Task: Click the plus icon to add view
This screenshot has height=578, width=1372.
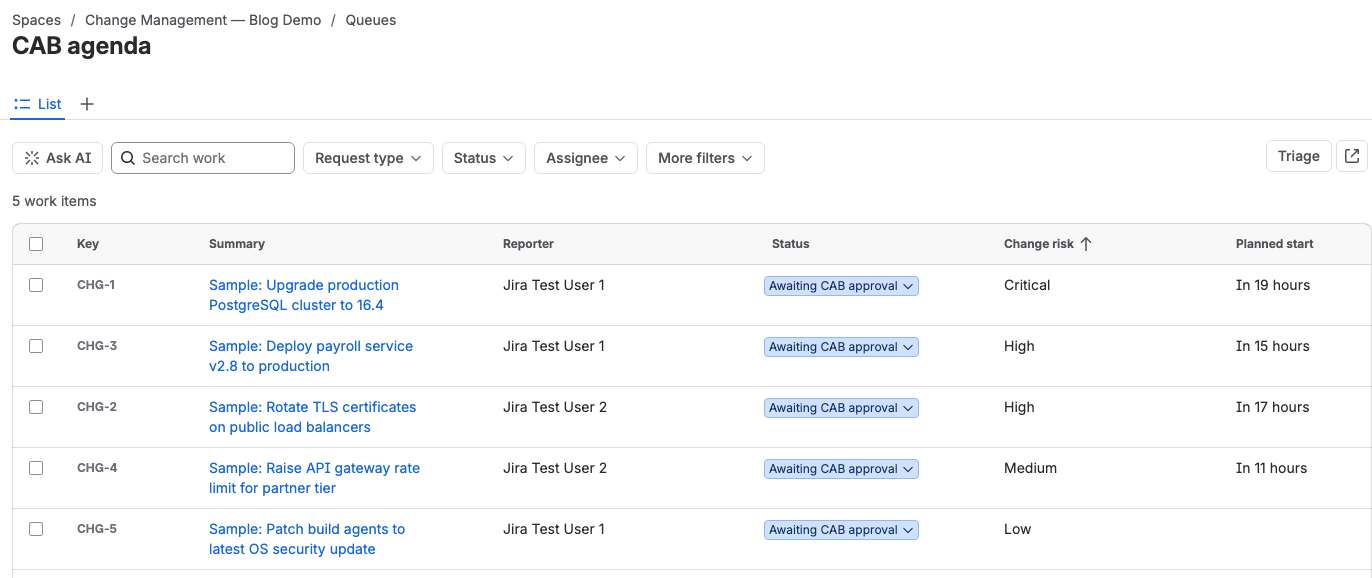Action: point(87,104)
